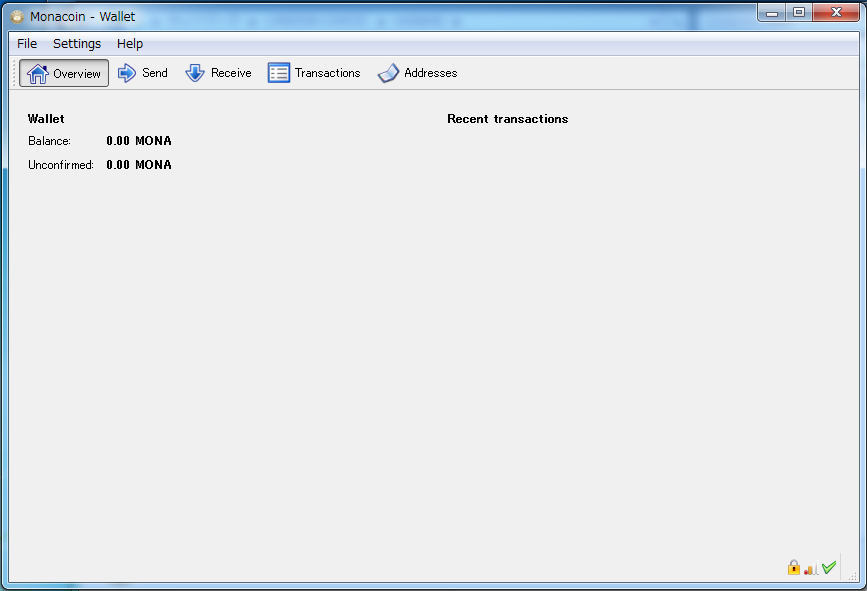Click the Recent transactions heading
The width and height of the screenshot is (867, 591).
click(x=508, y=119)
